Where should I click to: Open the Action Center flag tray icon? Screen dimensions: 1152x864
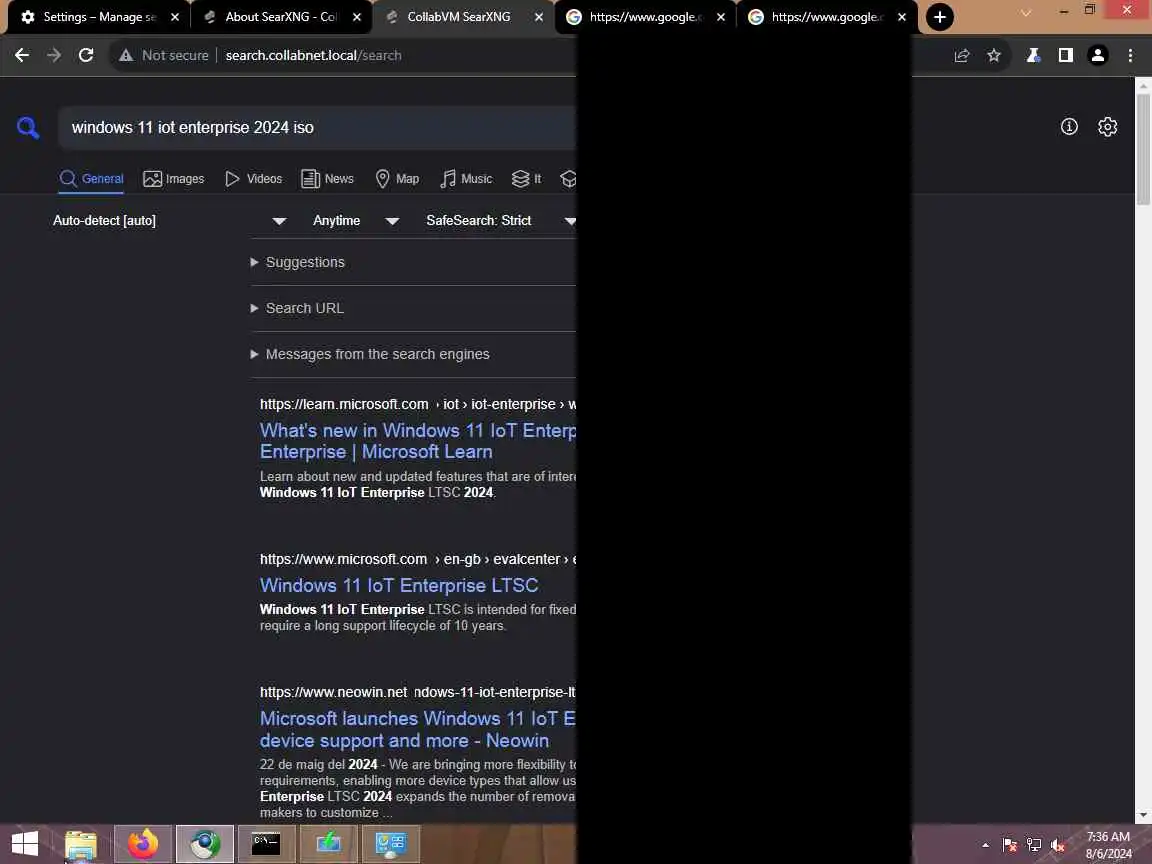tap(1009, 845)
